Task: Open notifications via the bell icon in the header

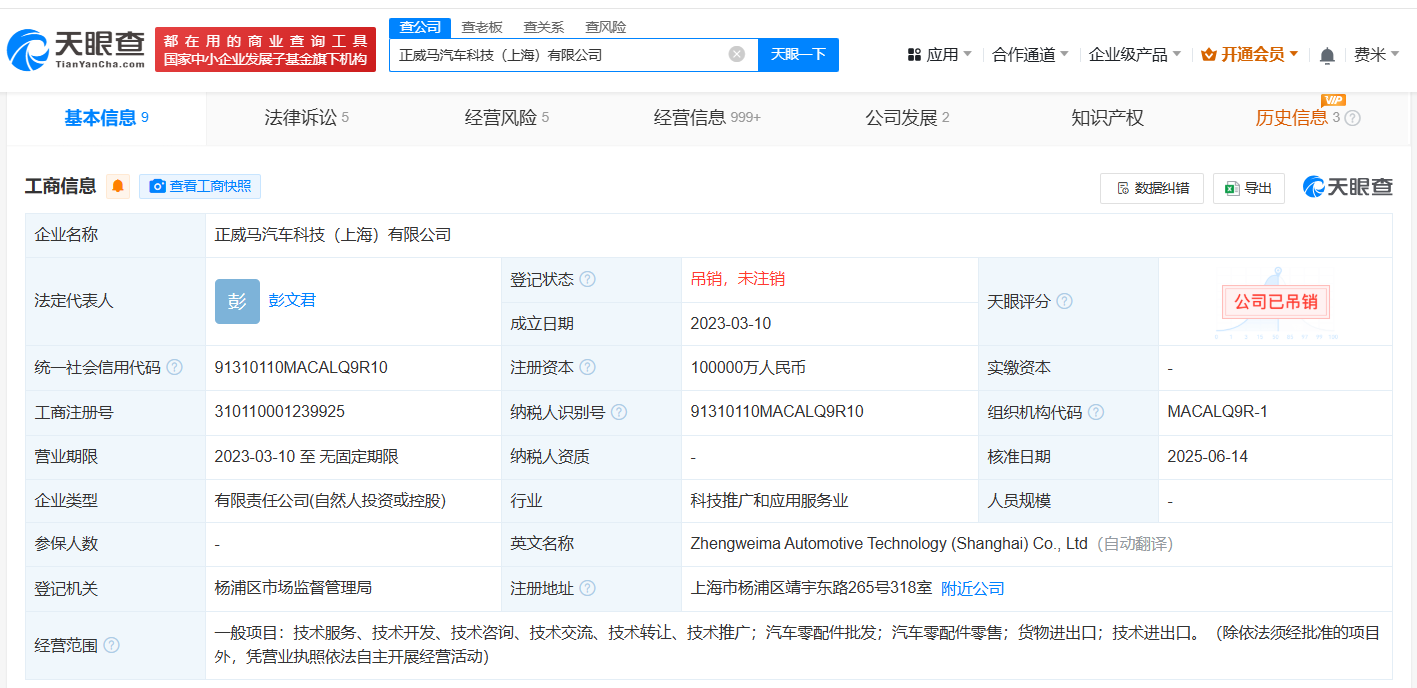Action: (1327, 55)
